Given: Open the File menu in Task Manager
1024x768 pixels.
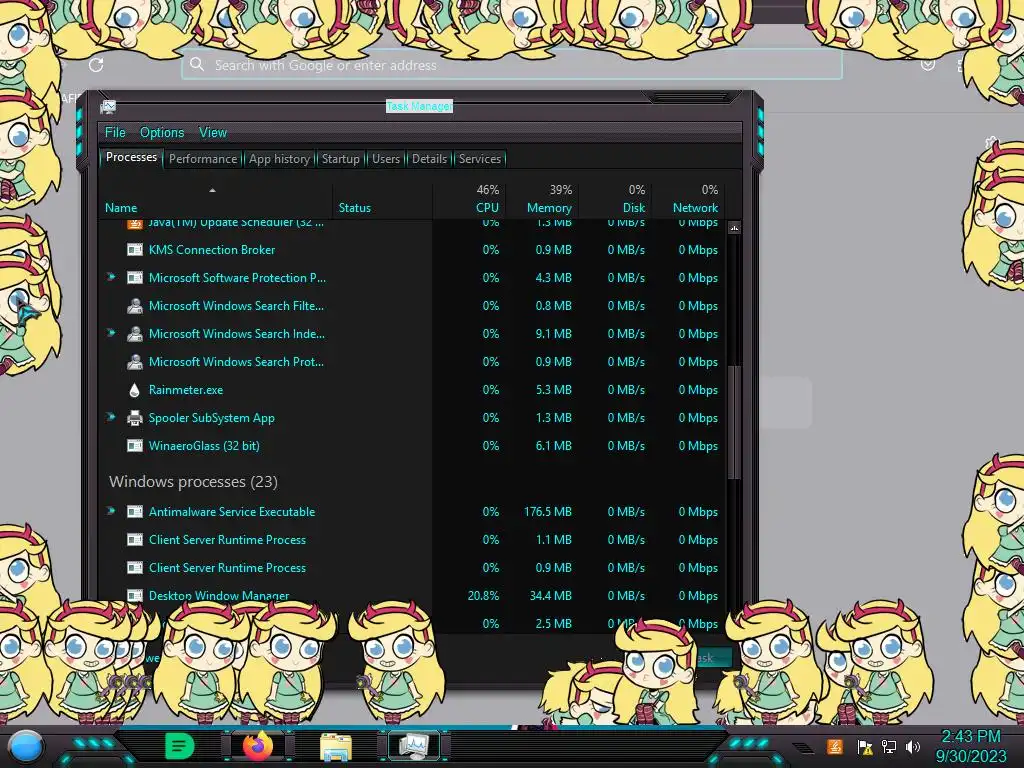Looking at the screenshot, I should click(115, 133).
